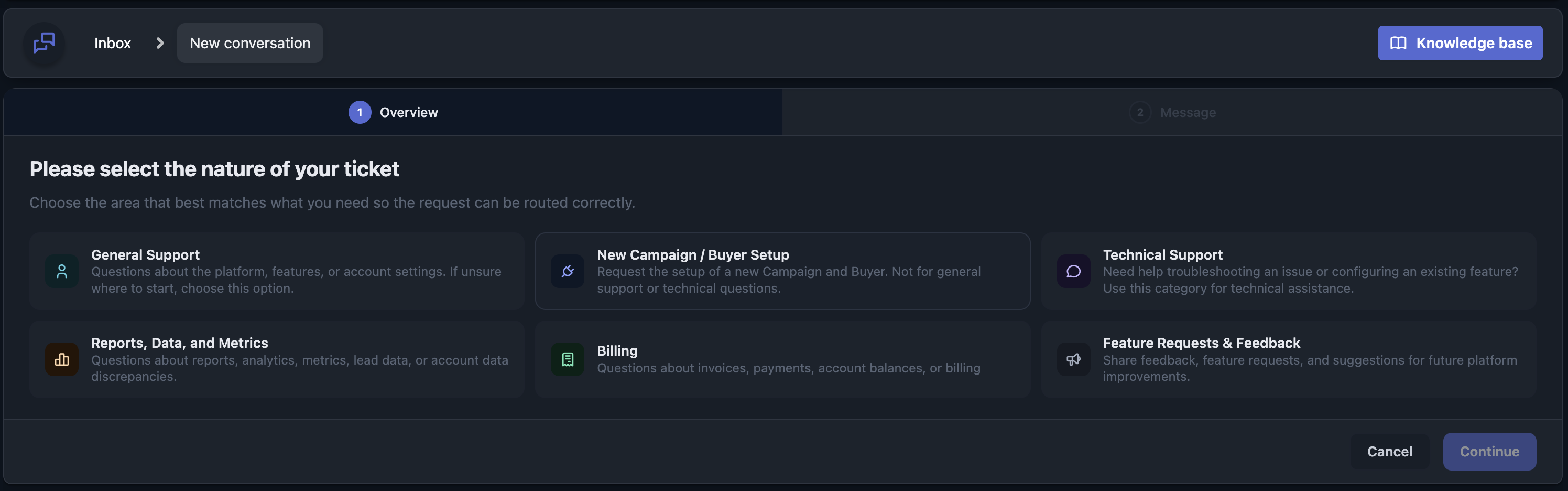Screen dimensions: 1568x491
Task: Click the breadcrumb chevron after Inbox
Action: (160, 43)
